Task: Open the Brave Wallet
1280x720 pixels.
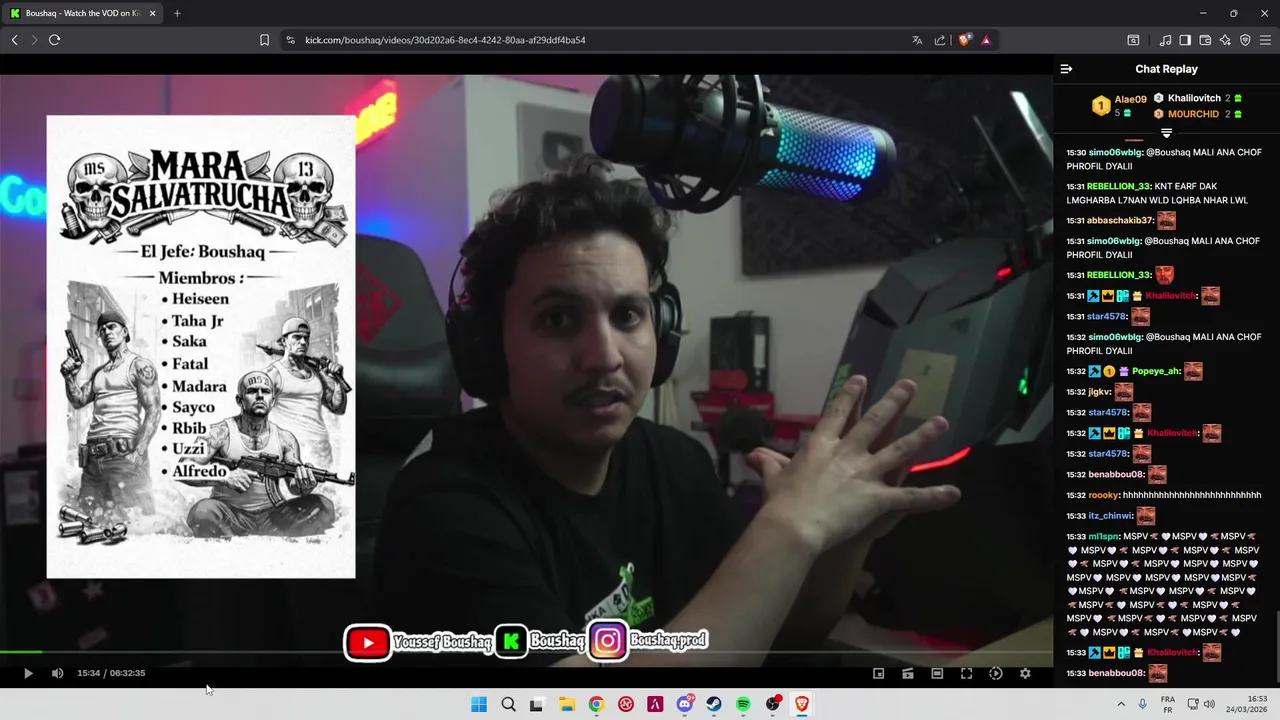Action: (x=1205, y=40)
